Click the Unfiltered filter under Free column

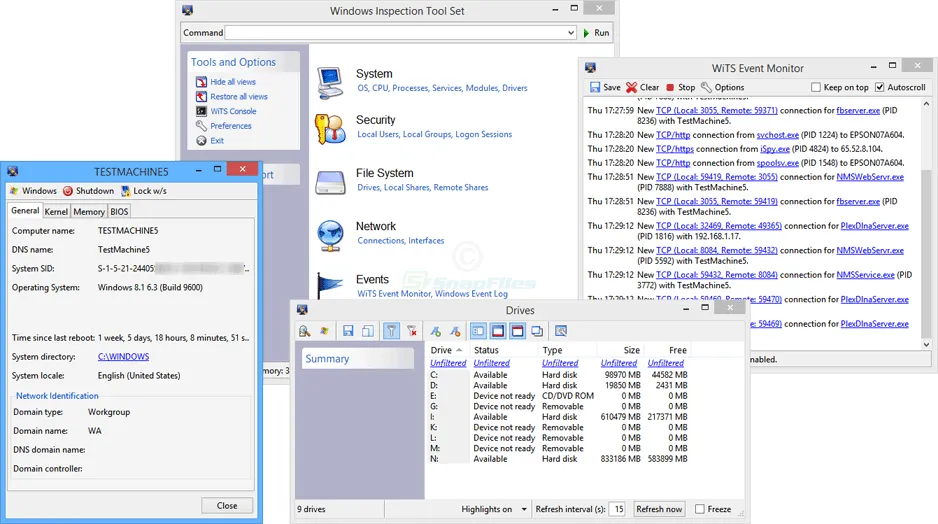click(x=665, y=363)
